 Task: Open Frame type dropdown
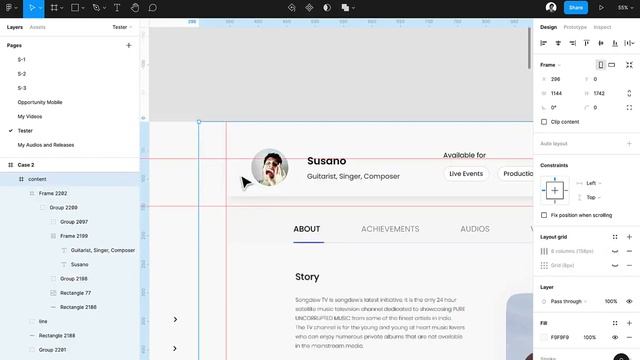pyautogui.click(x=550, y=65)
